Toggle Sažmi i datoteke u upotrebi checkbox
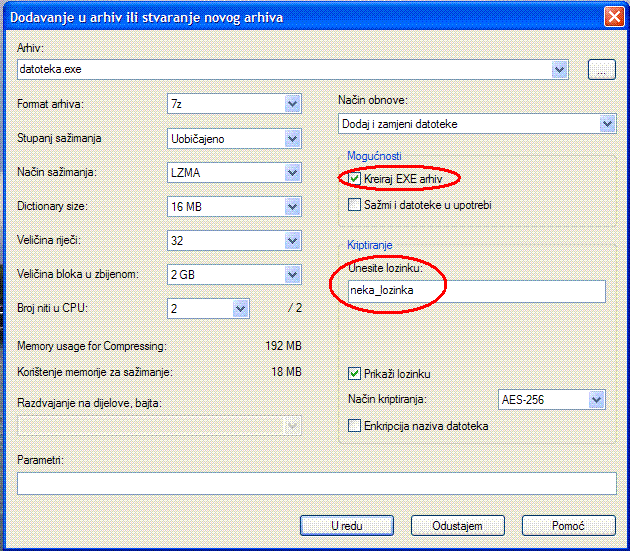This screenshot has height=558, width=630. click(354, 205)
